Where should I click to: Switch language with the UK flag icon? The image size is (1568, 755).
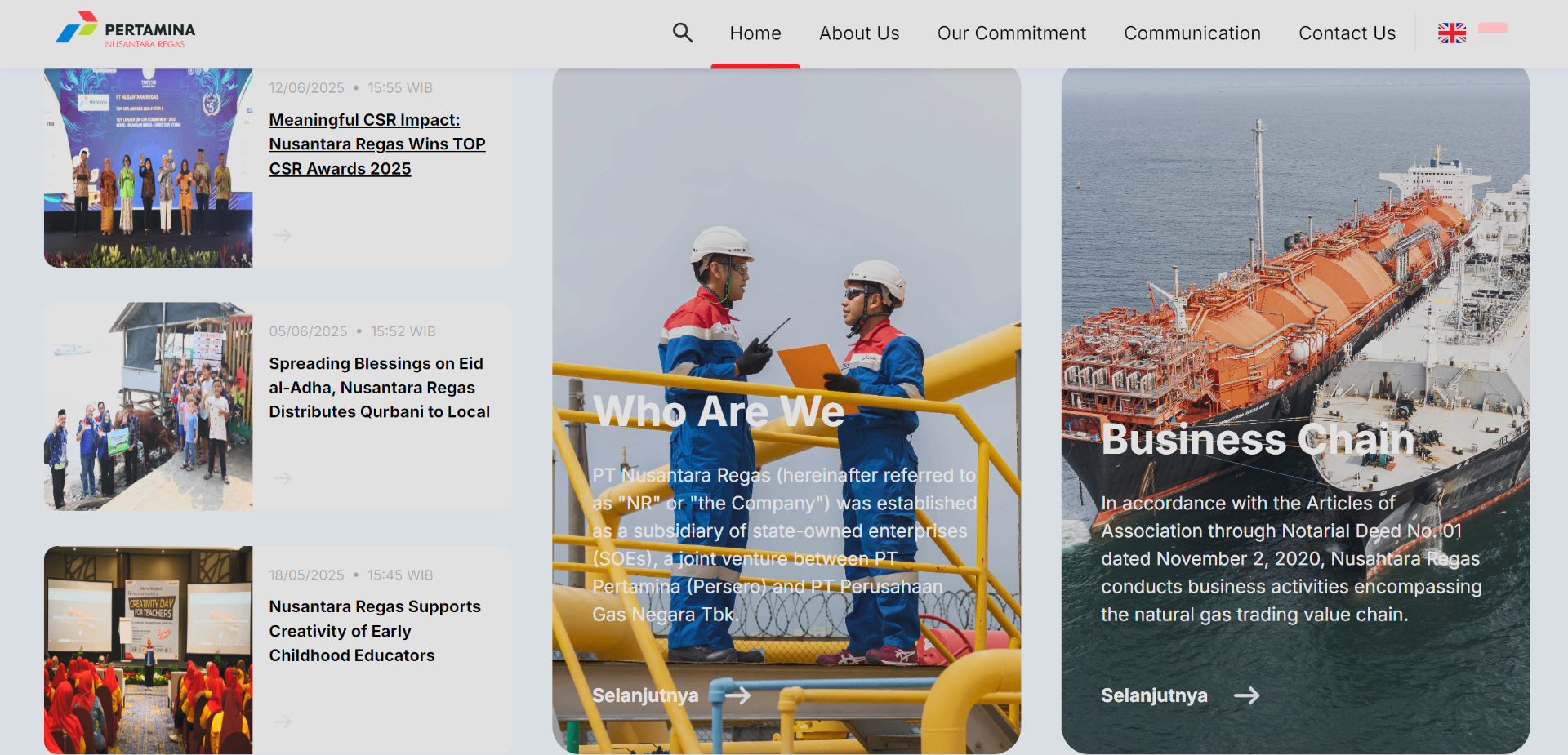click(x=1452, y=33)
